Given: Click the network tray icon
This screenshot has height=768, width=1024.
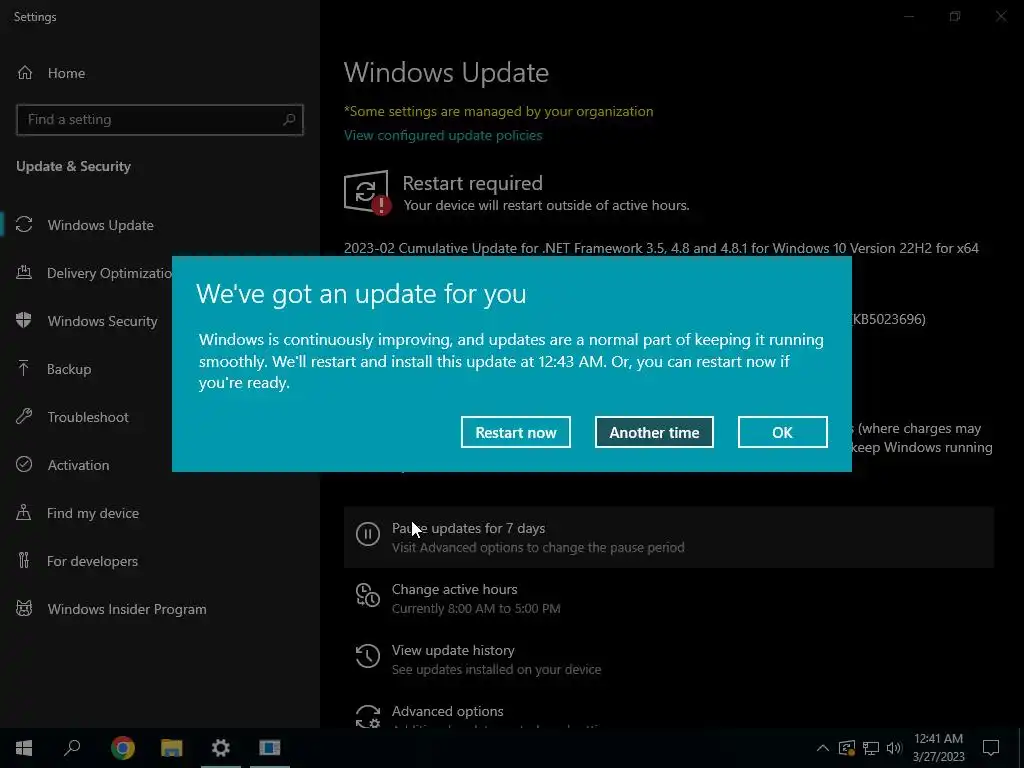Looking at the screenshot, I should 871,748.
